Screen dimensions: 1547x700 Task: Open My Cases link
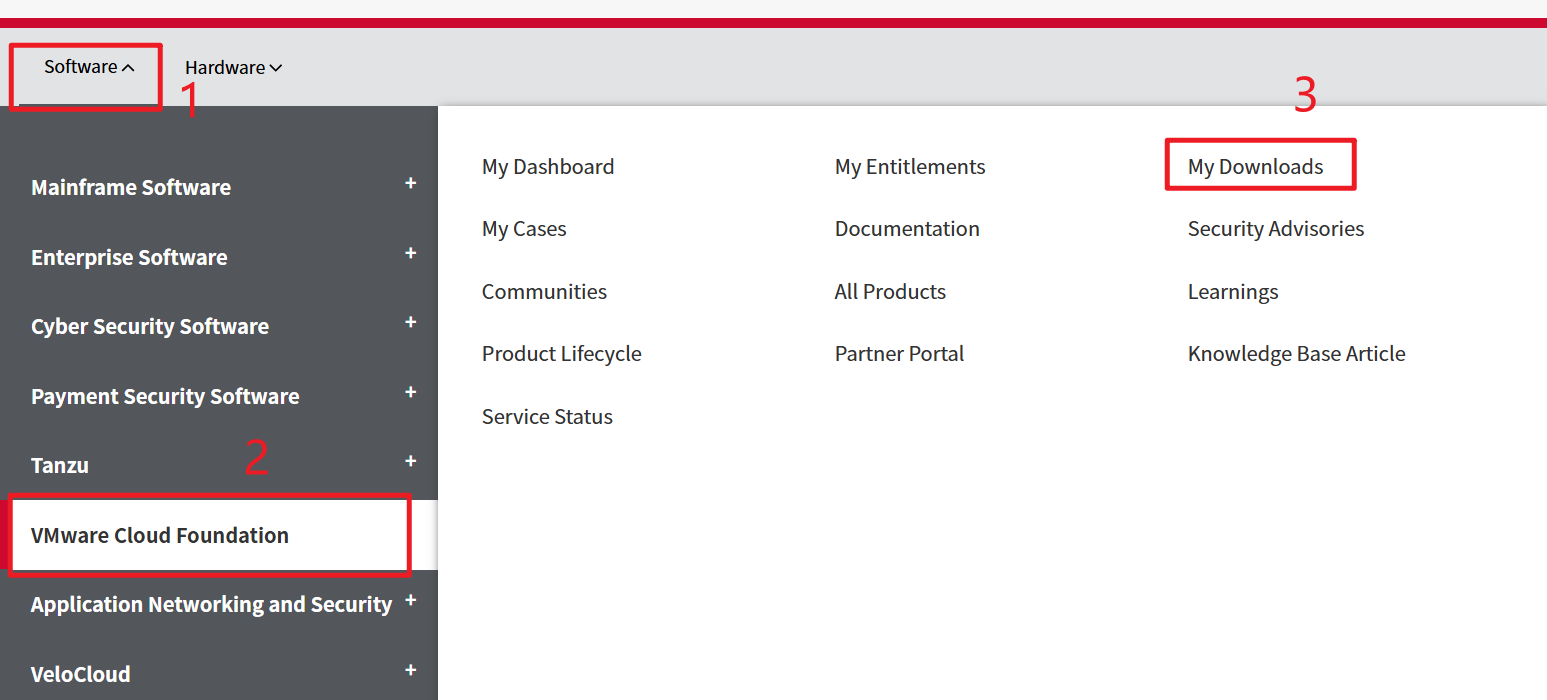tap(524, 230)
